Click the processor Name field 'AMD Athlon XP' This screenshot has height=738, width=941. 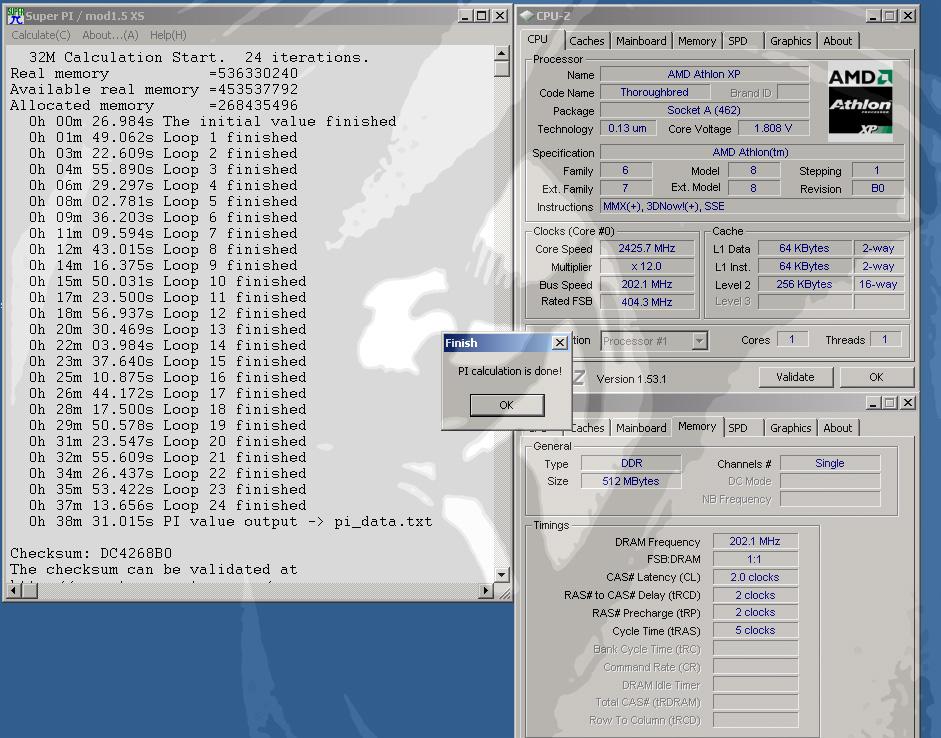coord(705,74)
